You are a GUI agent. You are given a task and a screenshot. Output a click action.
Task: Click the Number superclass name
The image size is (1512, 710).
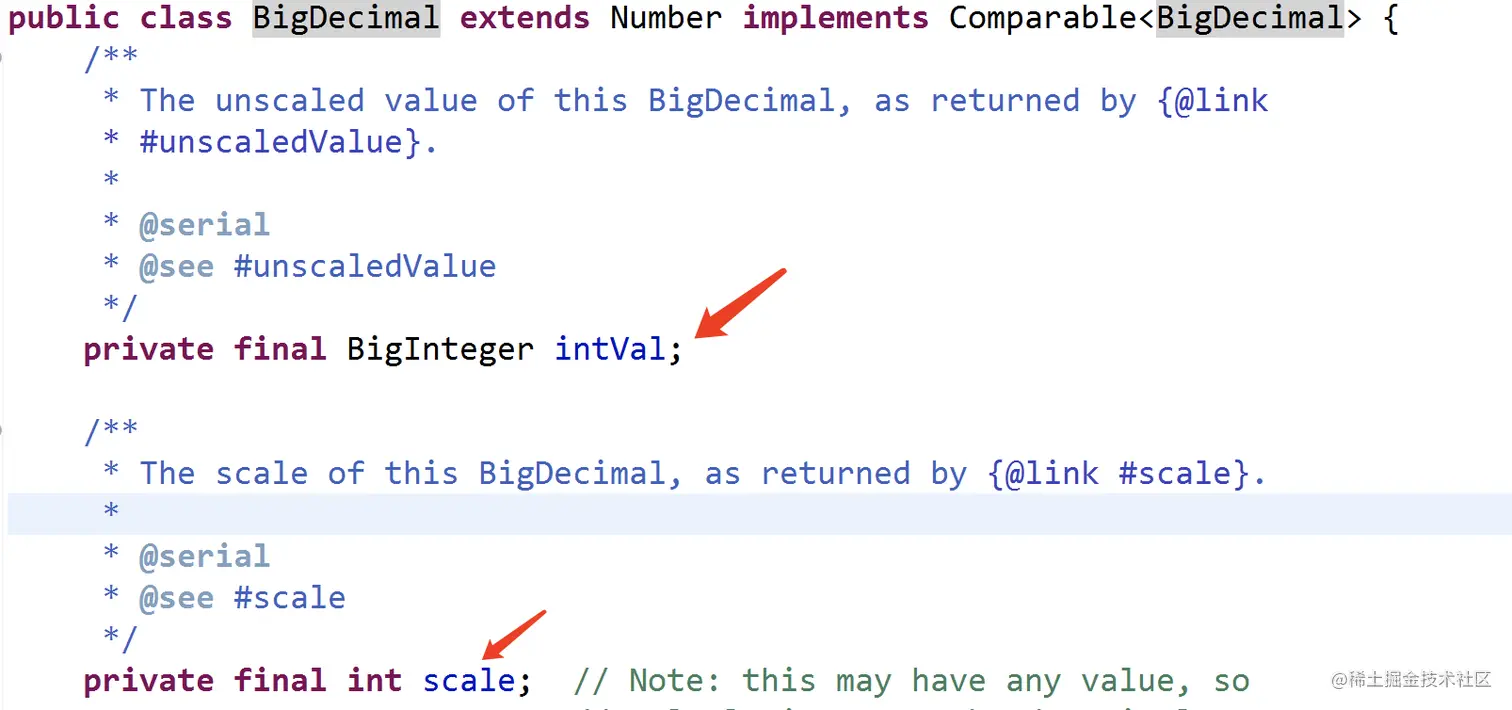coord(666,18)
